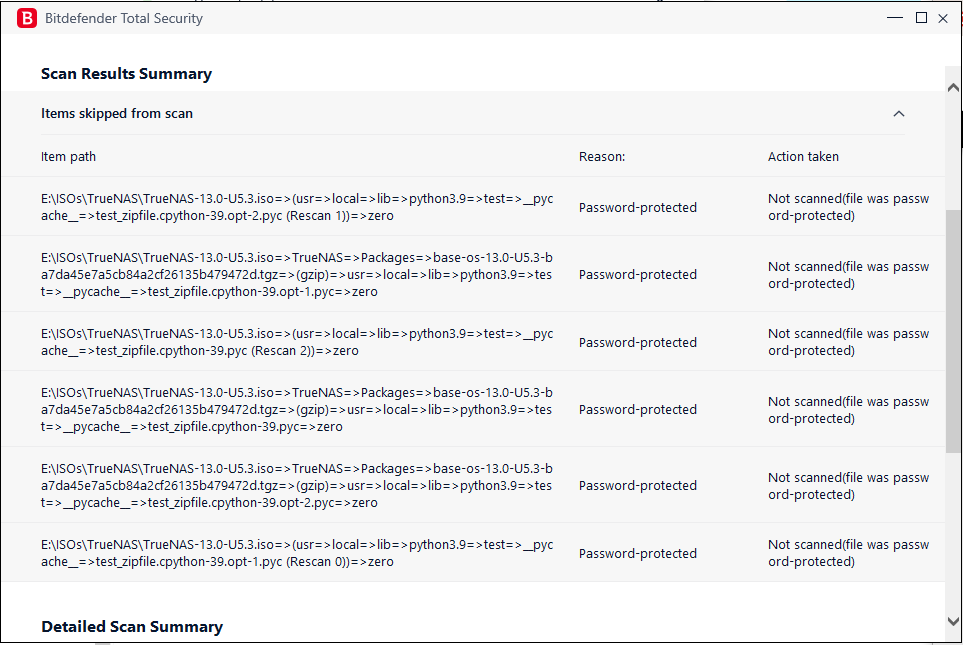
Task: Click the Item path column header
Action: click(x=69, y=157)
